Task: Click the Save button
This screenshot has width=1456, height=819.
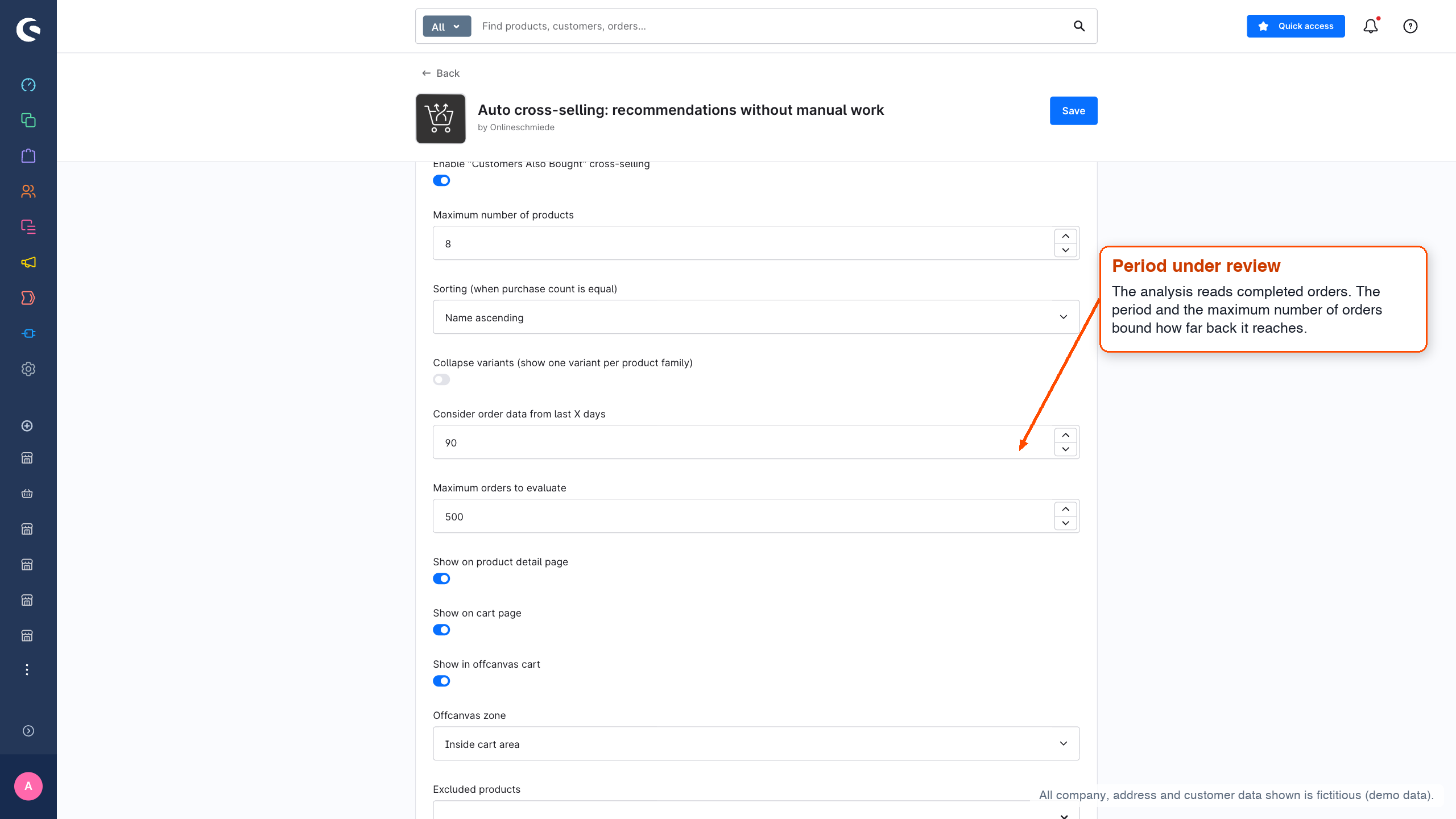Action: pos(1073,111)
